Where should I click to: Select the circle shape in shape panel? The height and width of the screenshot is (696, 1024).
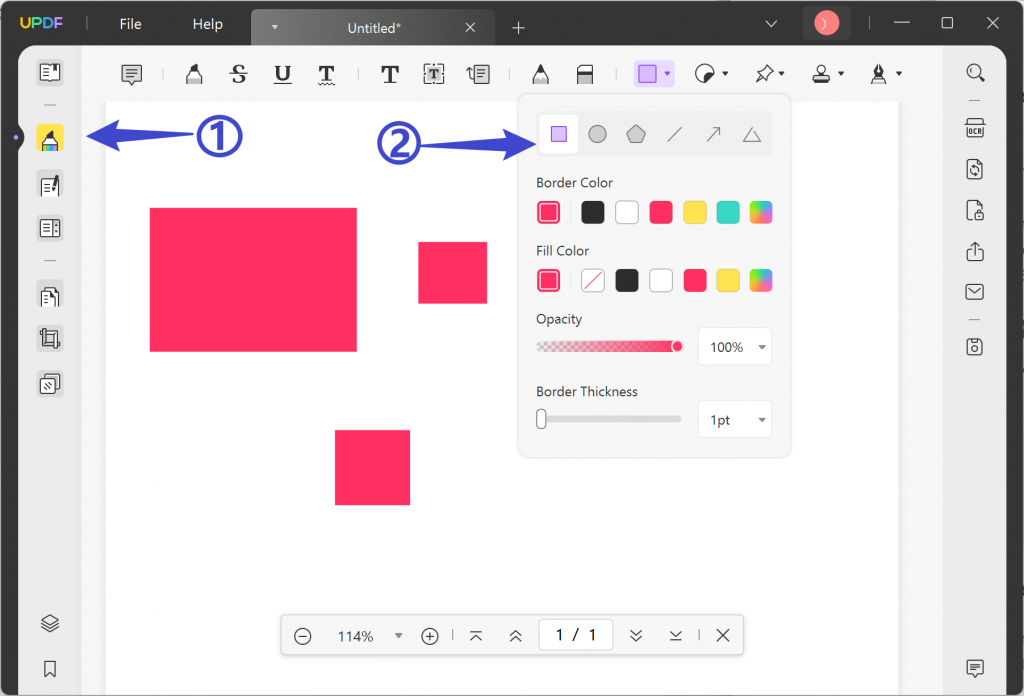coord(597,133)
